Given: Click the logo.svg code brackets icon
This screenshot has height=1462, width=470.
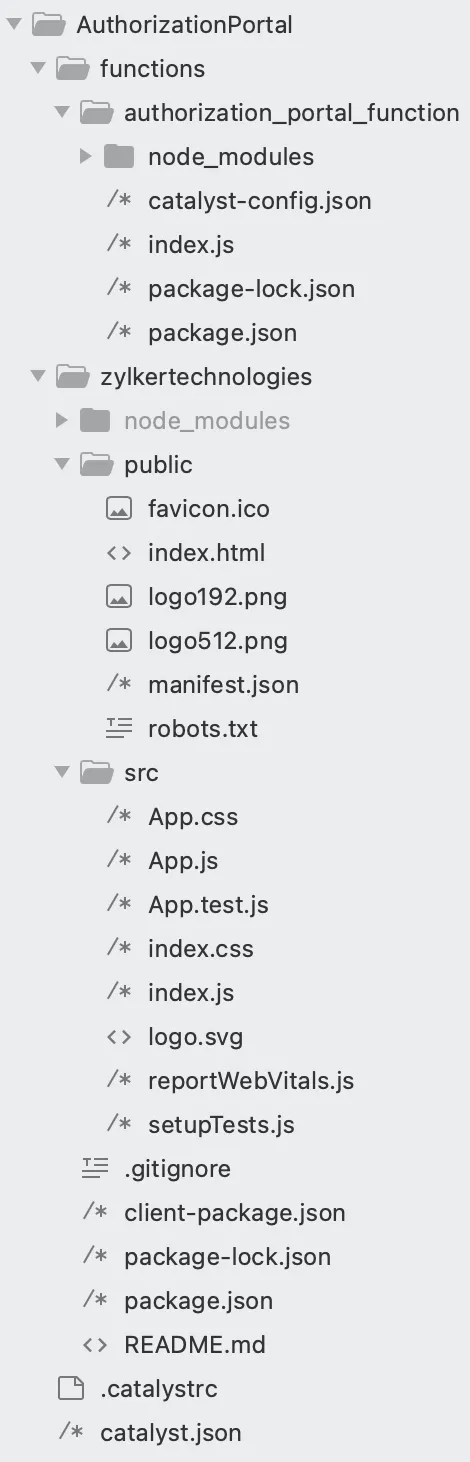Looking at the screenshot, I should coord(119,1037).
